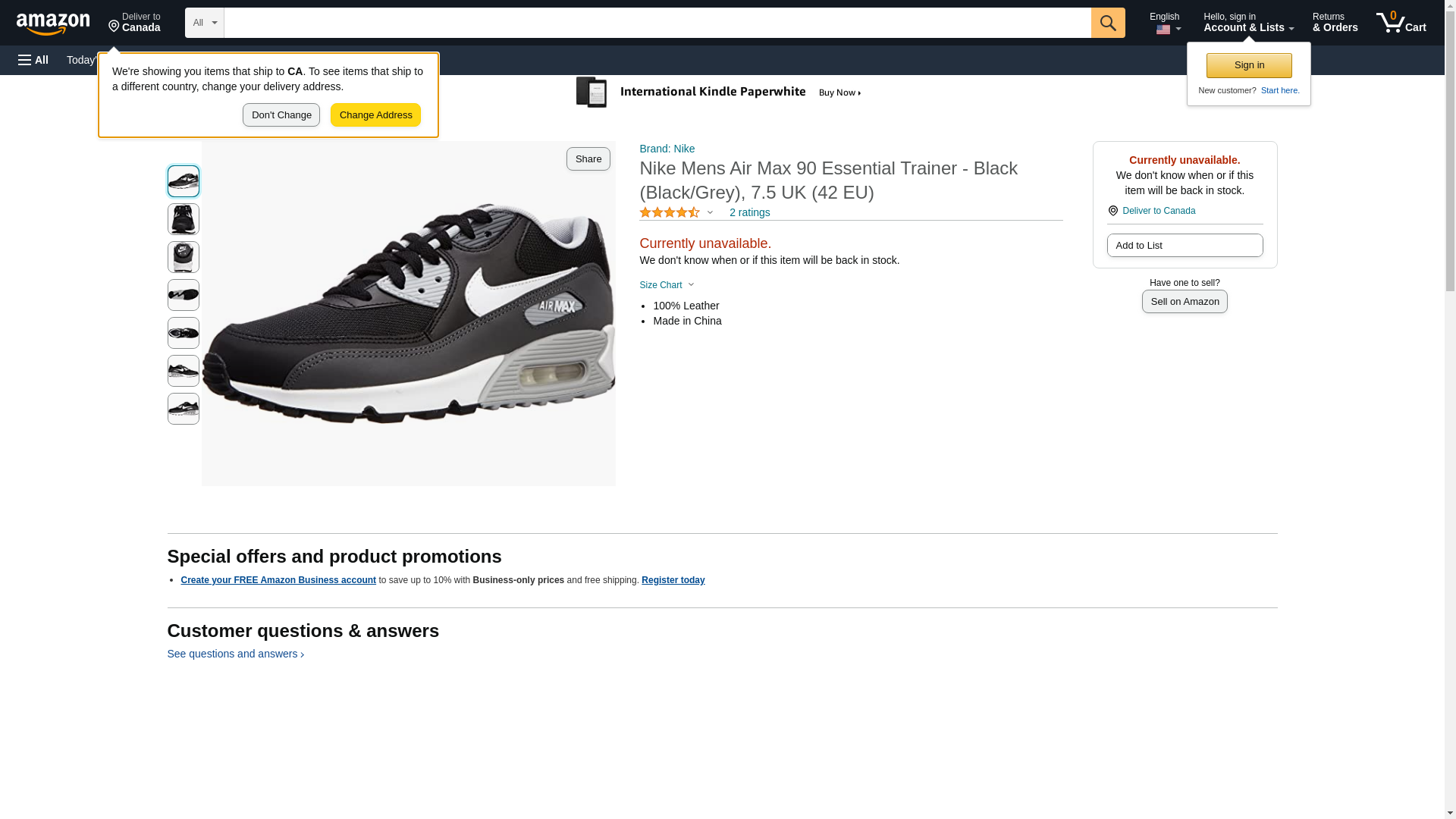Expand the Size Chart
This screenshot has height=819, width=1456.
pyautogui.click(x=667, y=285)
